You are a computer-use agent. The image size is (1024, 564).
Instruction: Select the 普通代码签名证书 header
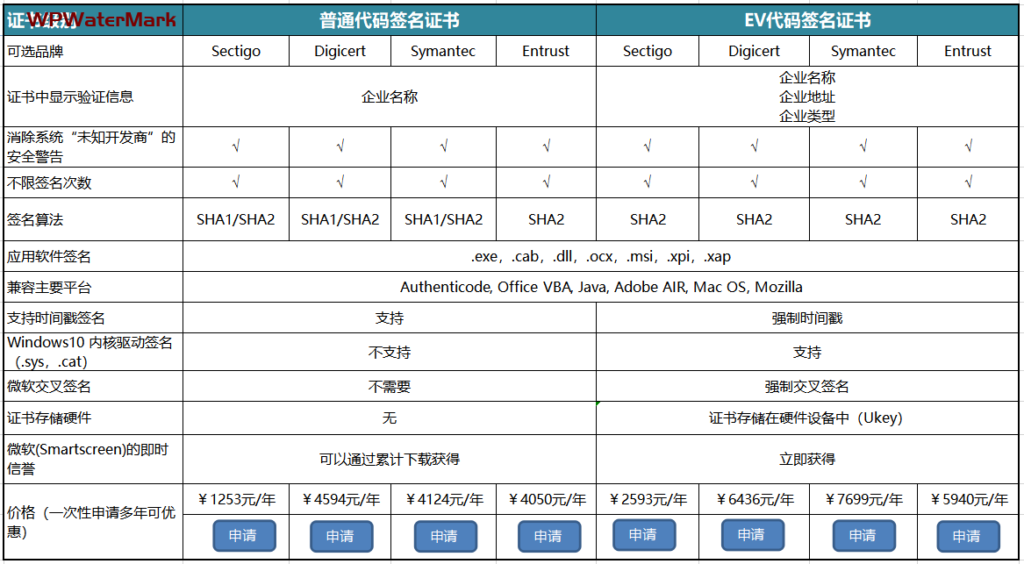pyautogui.click(x=389, y=21)
